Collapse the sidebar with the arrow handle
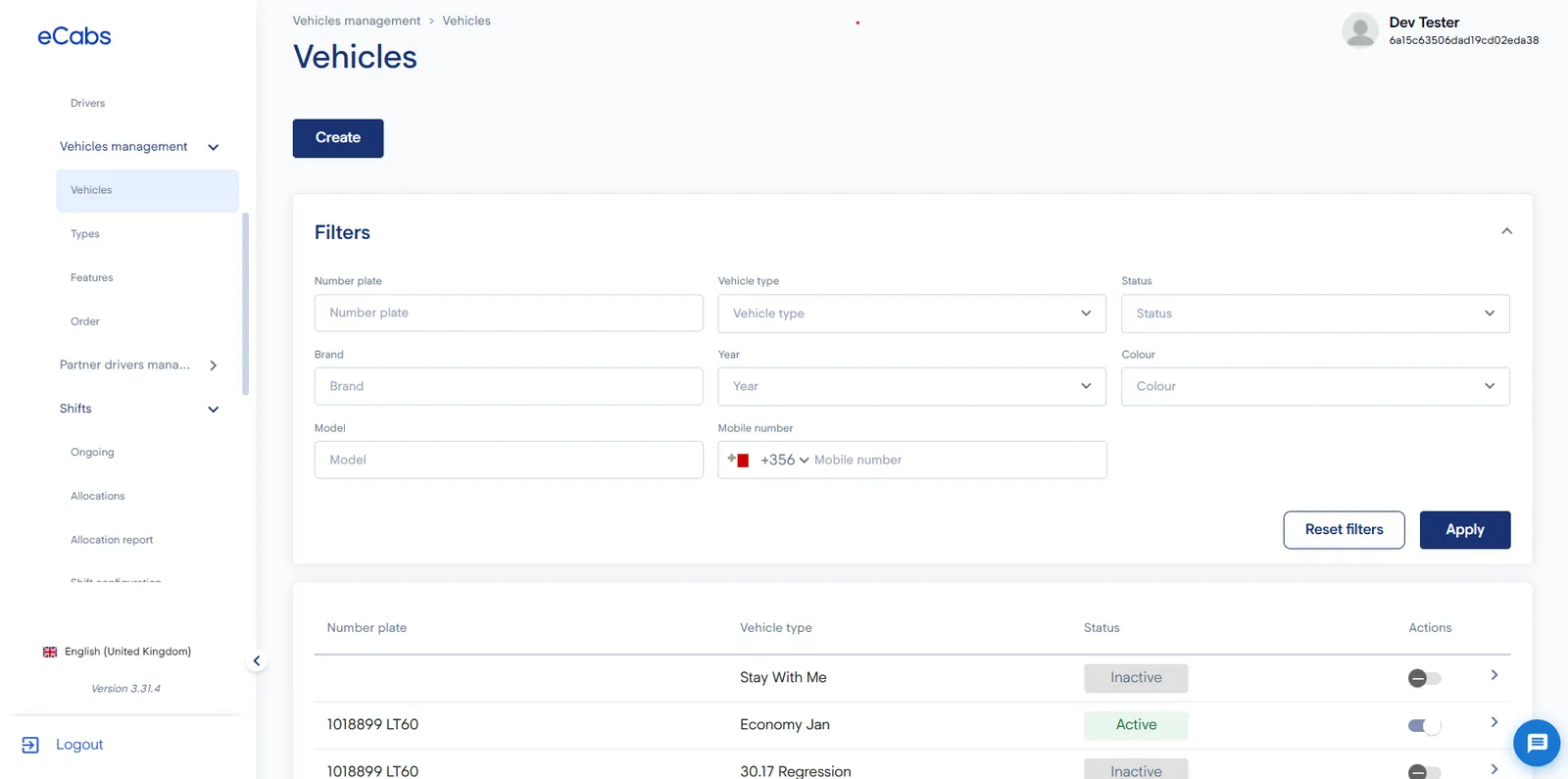1568x779 pixels. click(257, 661)
